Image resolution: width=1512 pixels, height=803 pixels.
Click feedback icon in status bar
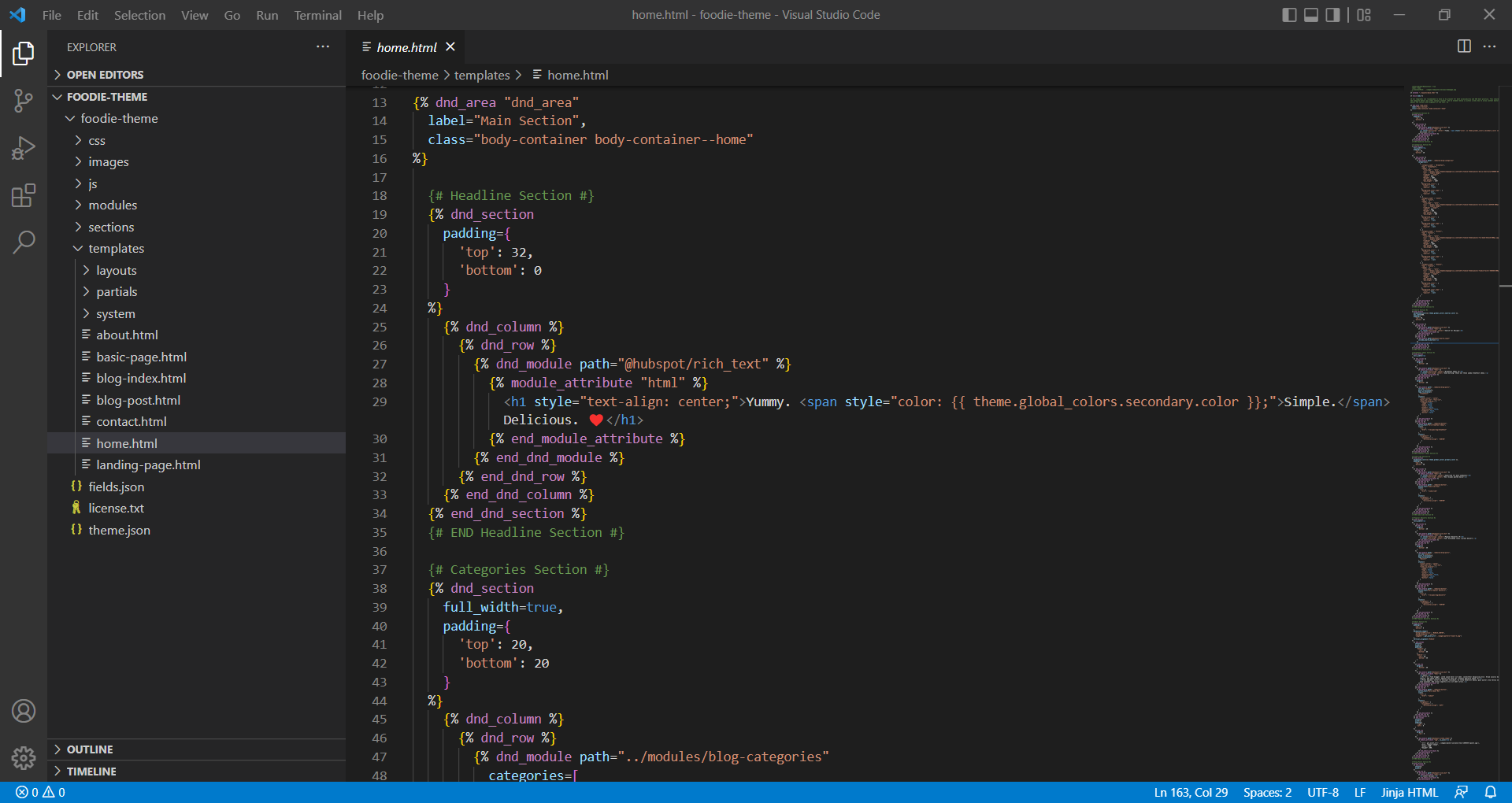point(1461,793)
